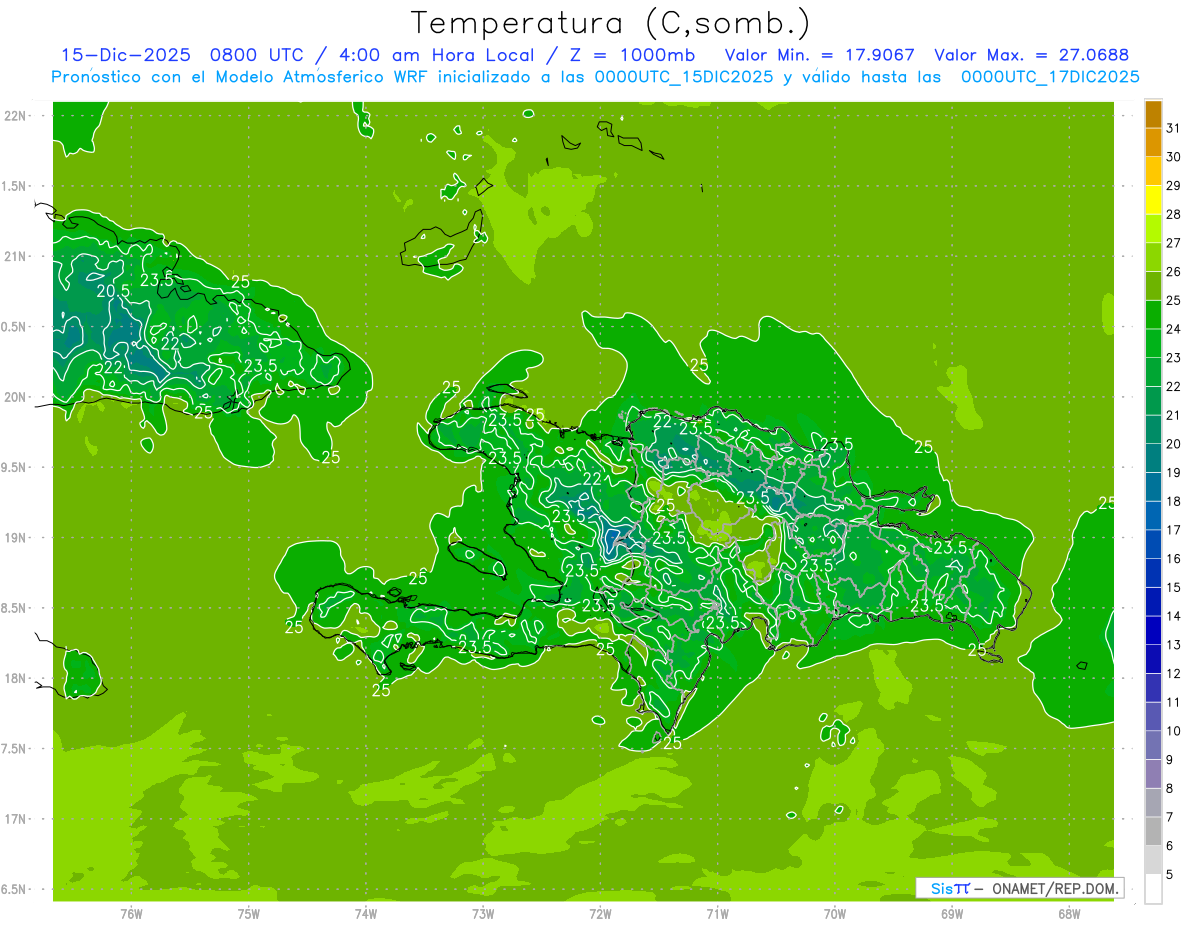Screen dimensions: 1200x927
Task: Click the "ONAMET/REP.DOM." credit label
Action: coord(1054,888)
